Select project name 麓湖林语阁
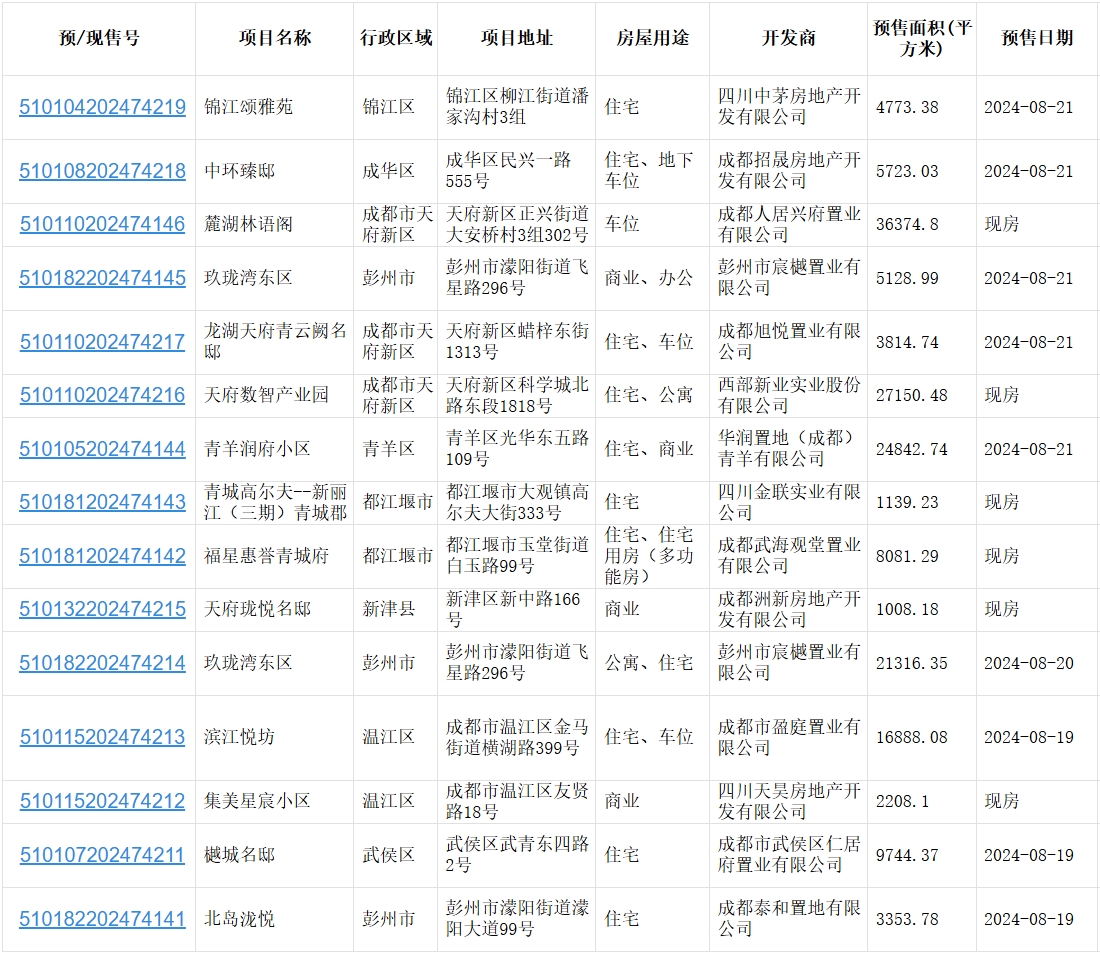The height and width of the screenshot is (953, 1100). pyautogui.click(x=248, y=225)
